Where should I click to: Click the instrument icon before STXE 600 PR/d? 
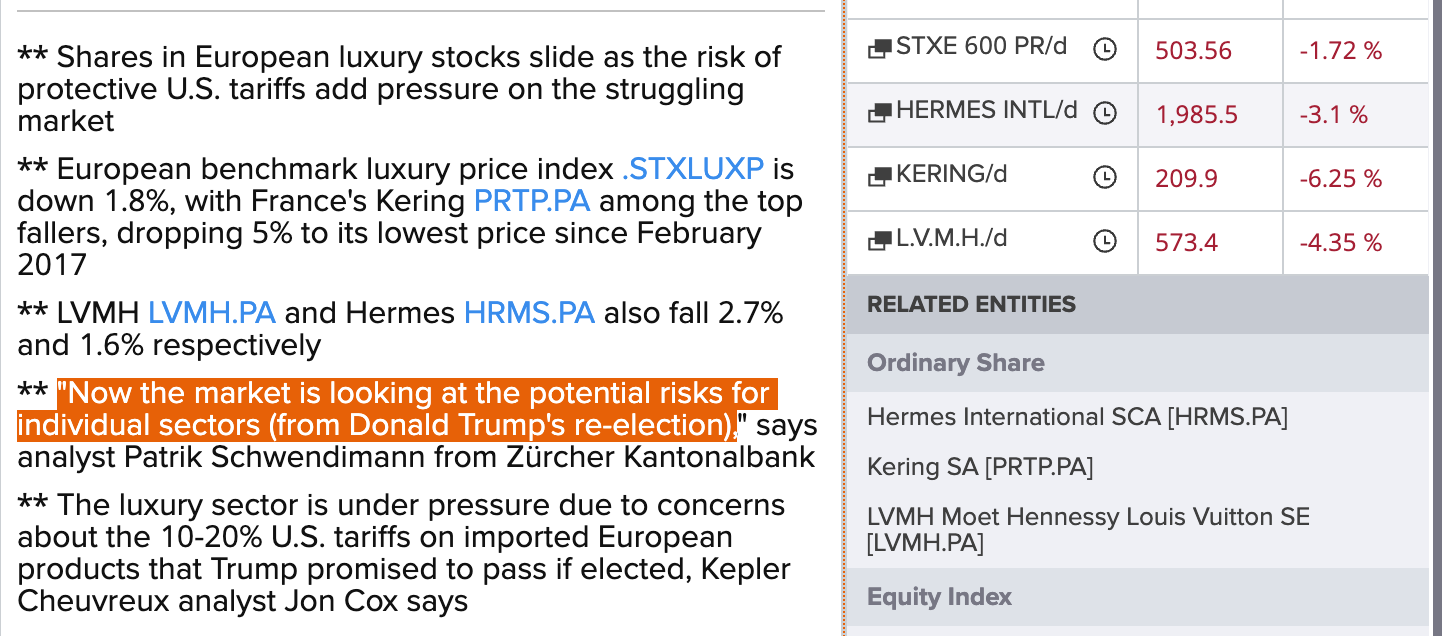(879, 49)
